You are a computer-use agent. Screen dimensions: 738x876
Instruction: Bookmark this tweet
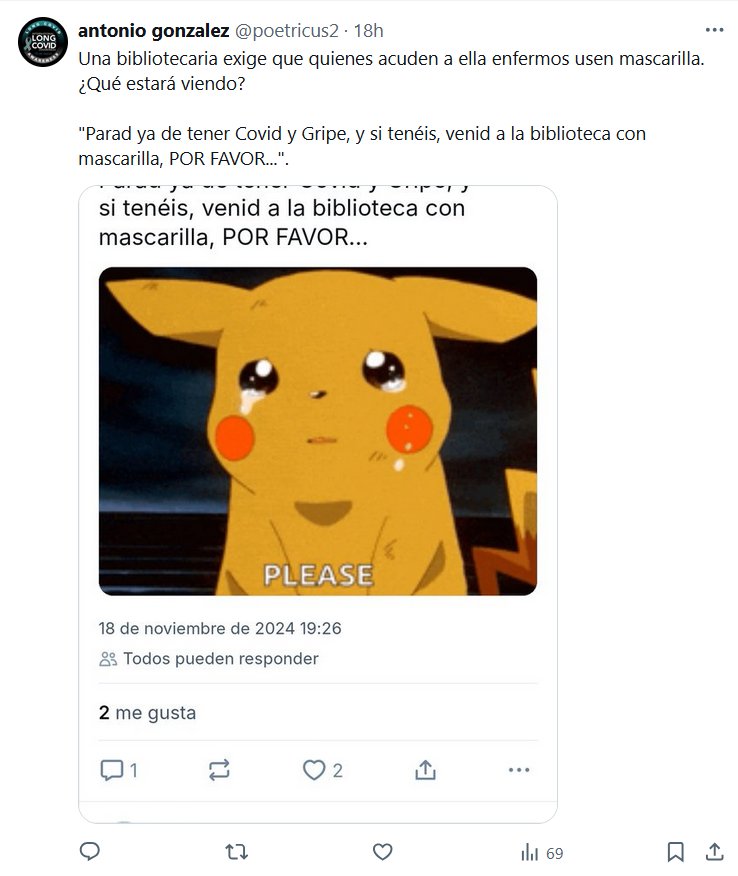coord(675,852)
